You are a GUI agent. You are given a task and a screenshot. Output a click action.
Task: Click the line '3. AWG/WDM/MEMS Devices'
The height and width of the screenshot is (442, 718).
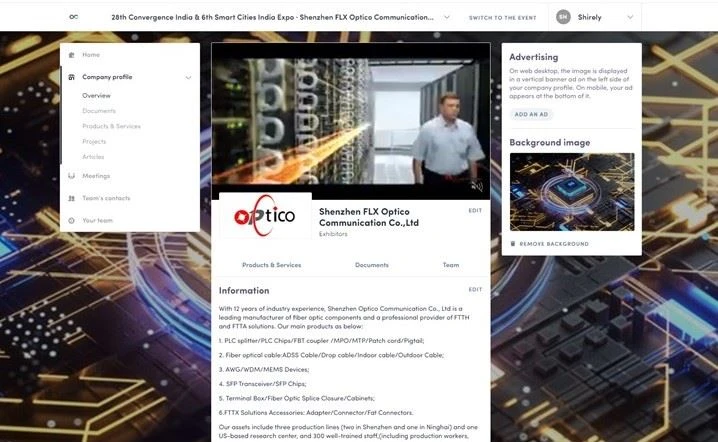click(x=264, y=369)
